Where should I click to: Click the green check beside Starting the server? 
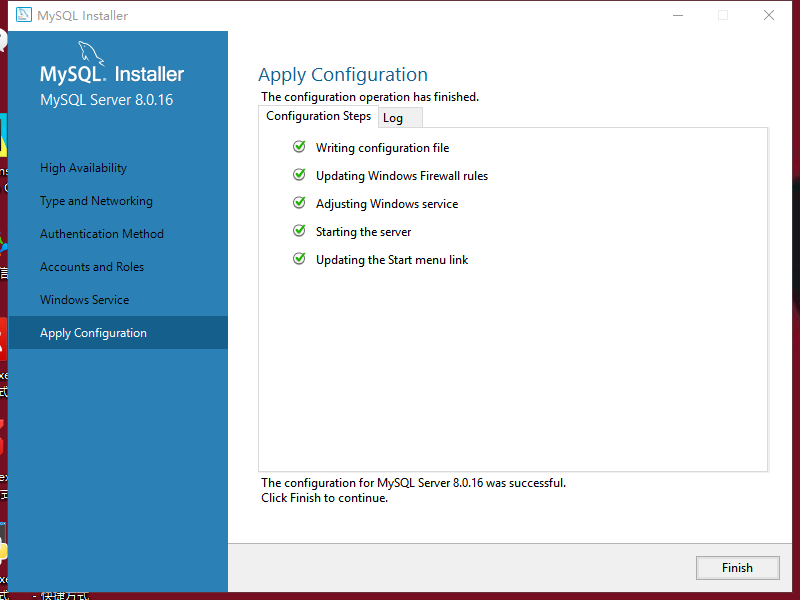(x=299, y=231)
